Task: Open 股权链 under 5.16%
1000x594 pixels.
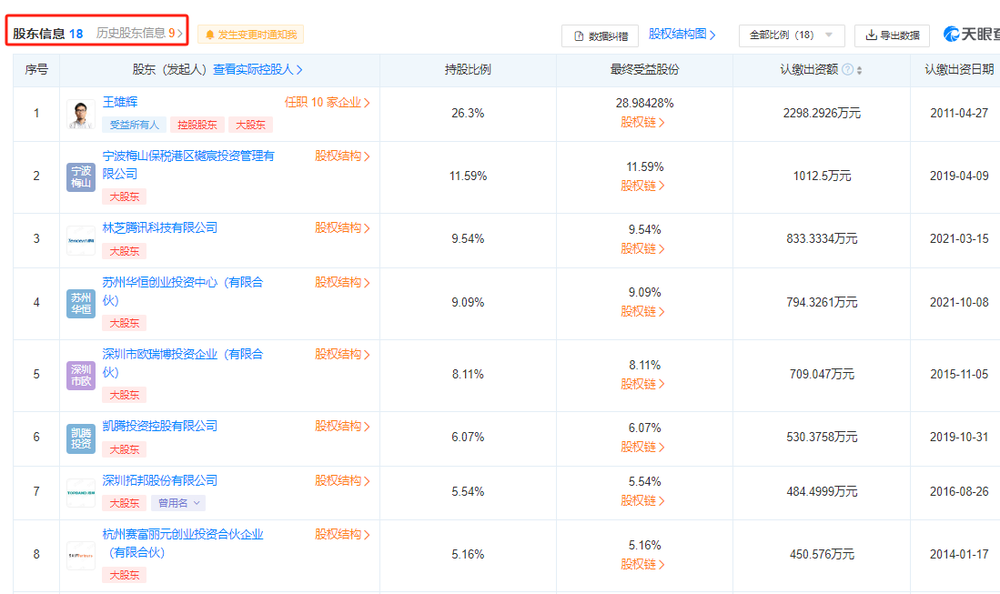Action: click(x=643, y=564)
